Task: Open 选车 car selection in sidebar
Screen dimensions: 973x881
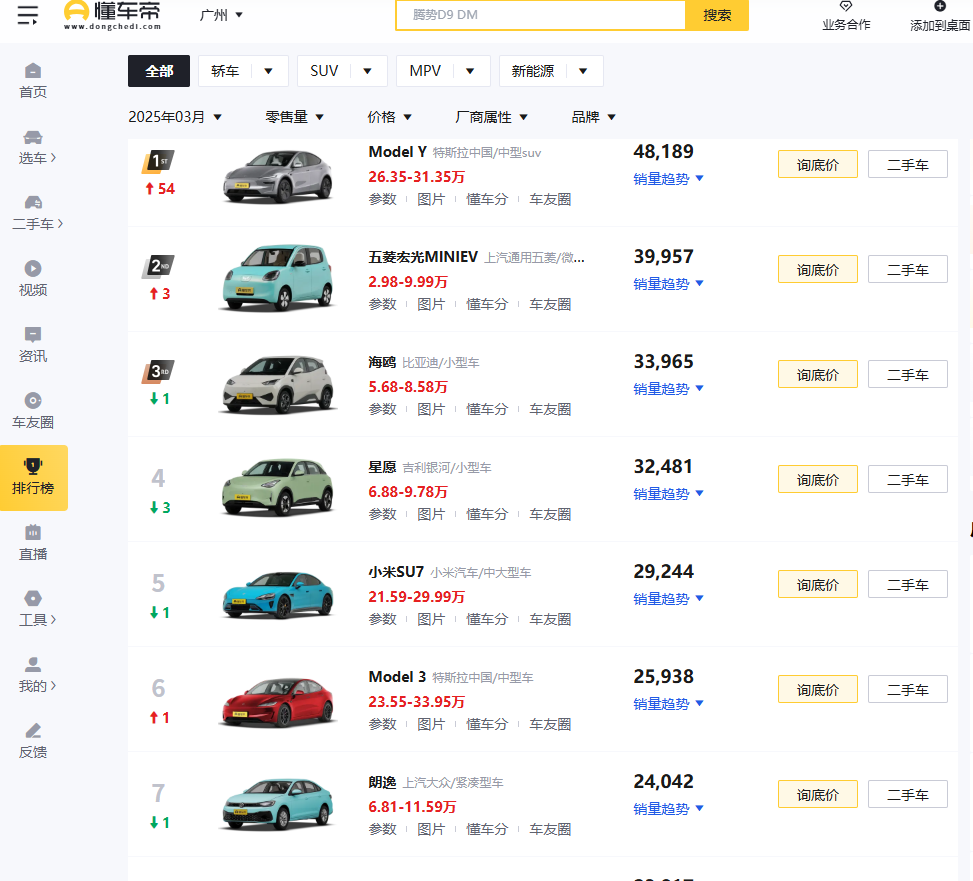Action: click(x=37, y=148)
